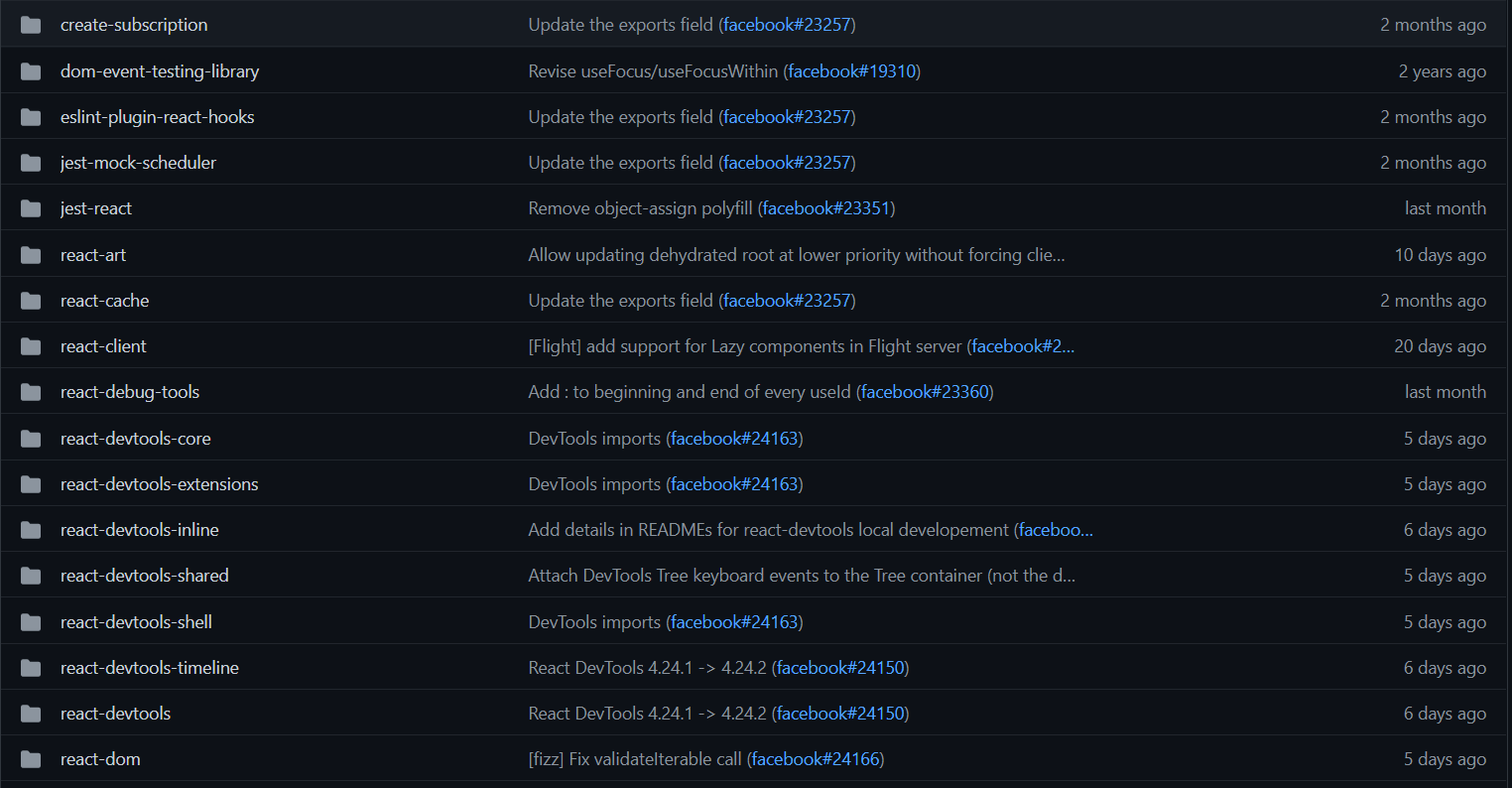Viewport: 1512px width, 788px height.
Task: Open facebook#24163 link in react-devtools-extensions row
Action: [x=734, y=484]
